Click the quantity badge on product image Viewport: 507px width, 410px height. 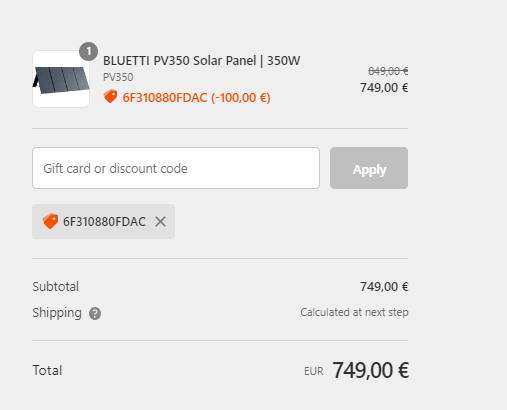(88, 51)
